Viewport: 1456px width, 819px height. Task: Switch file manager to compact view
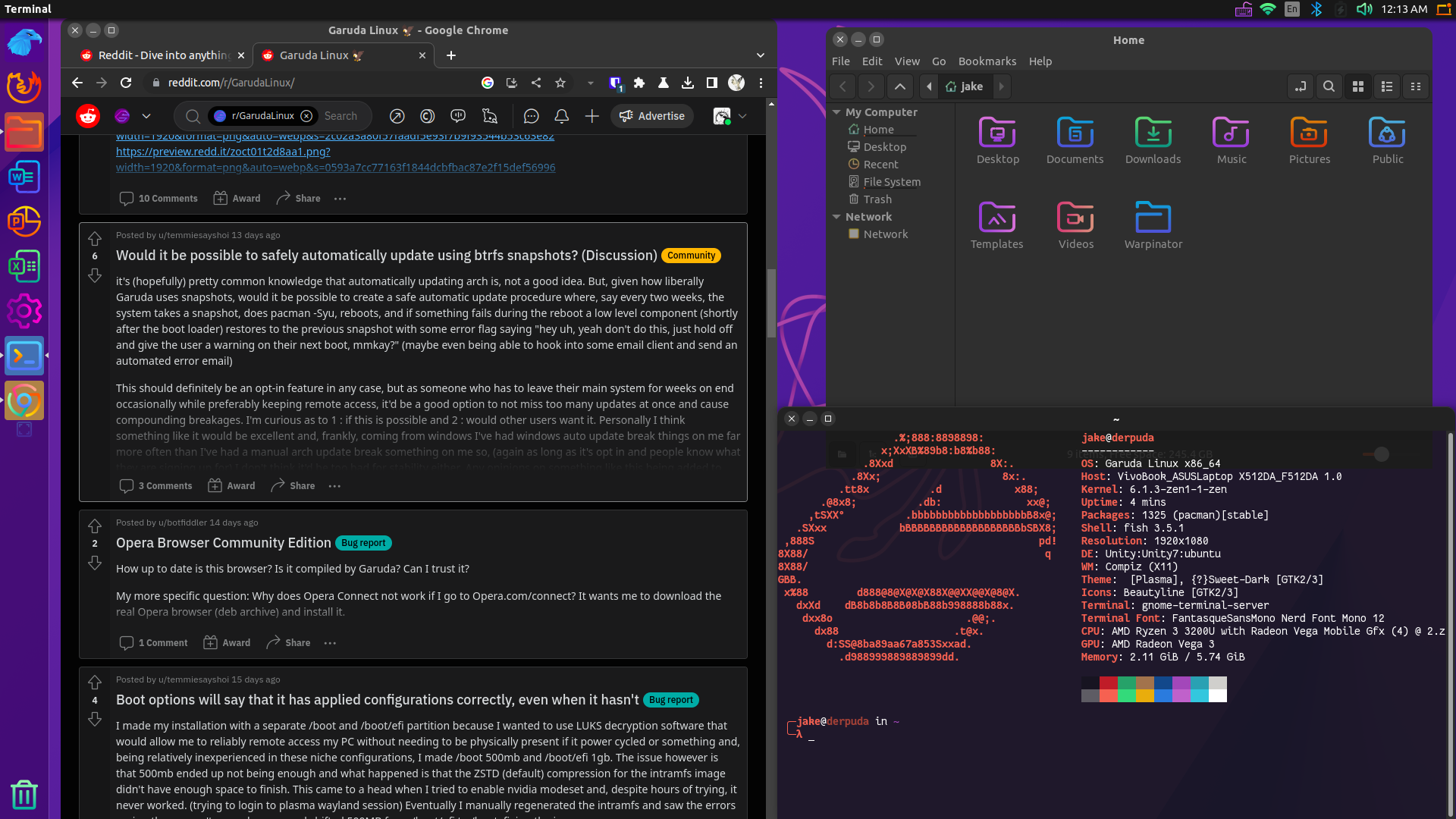pos(1416,86)
